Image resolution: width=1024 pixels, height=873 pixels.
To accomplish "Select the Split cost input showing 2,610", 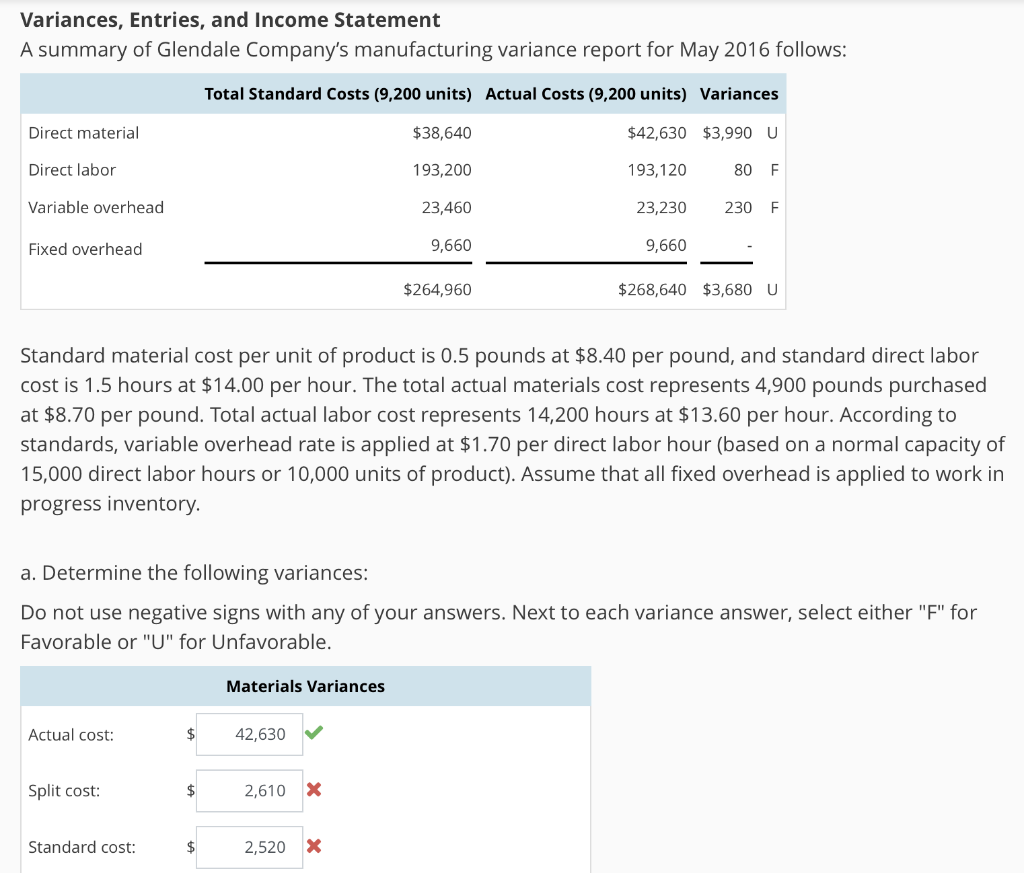I will [250, 790].
